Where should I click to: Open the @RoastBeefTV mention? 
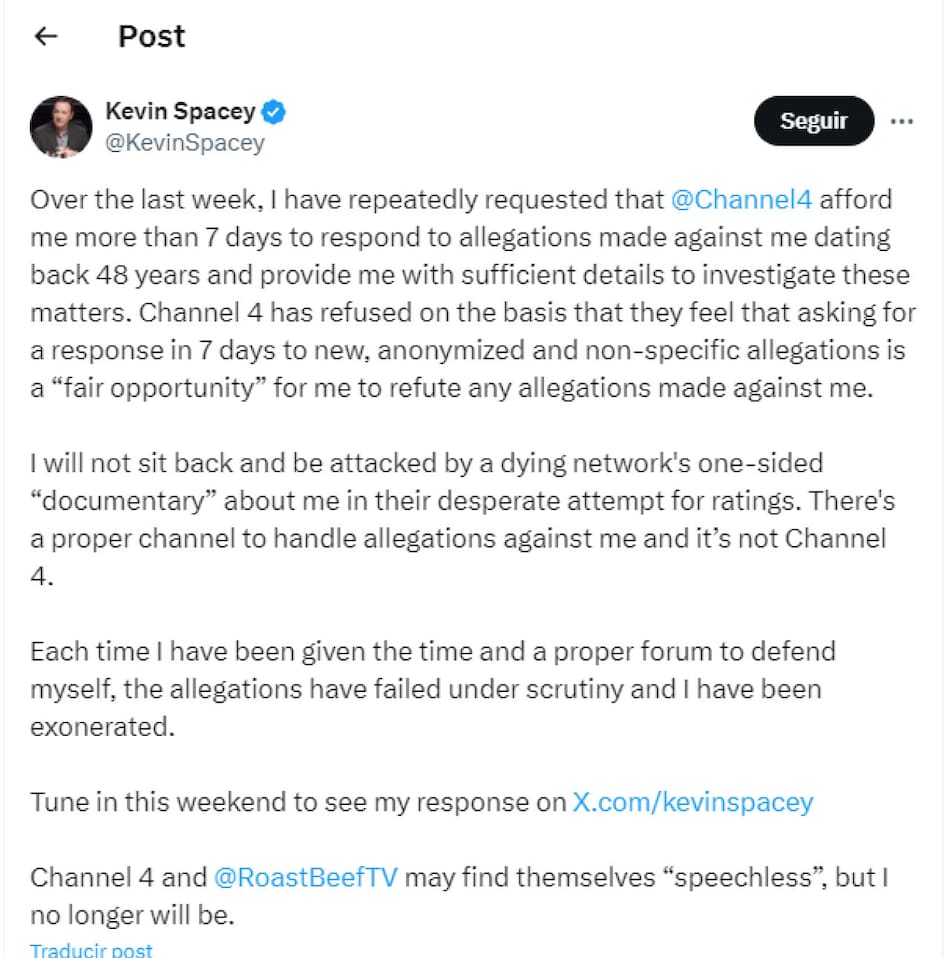coord(306,878)
